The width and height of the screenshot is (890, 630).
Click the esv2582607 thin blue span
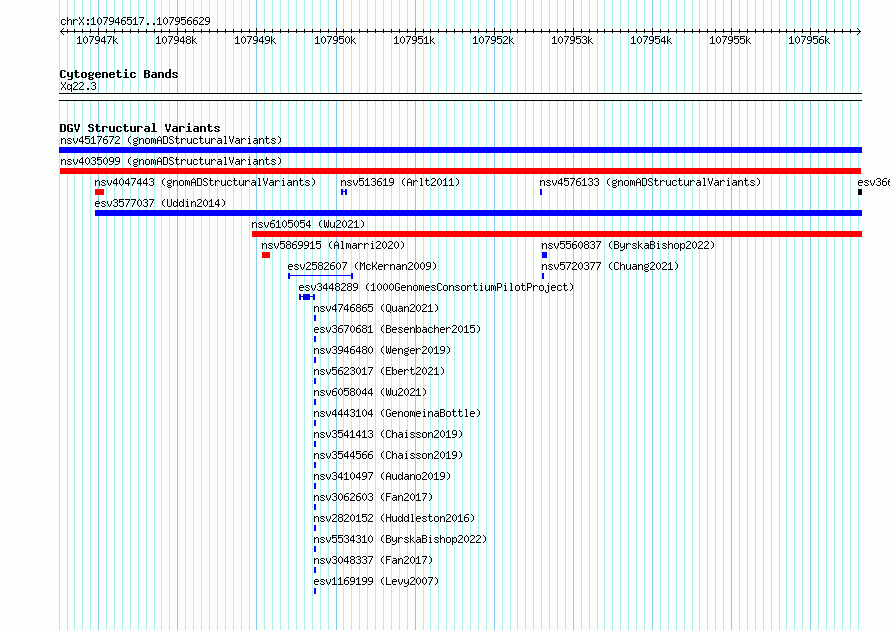point(321,276)
